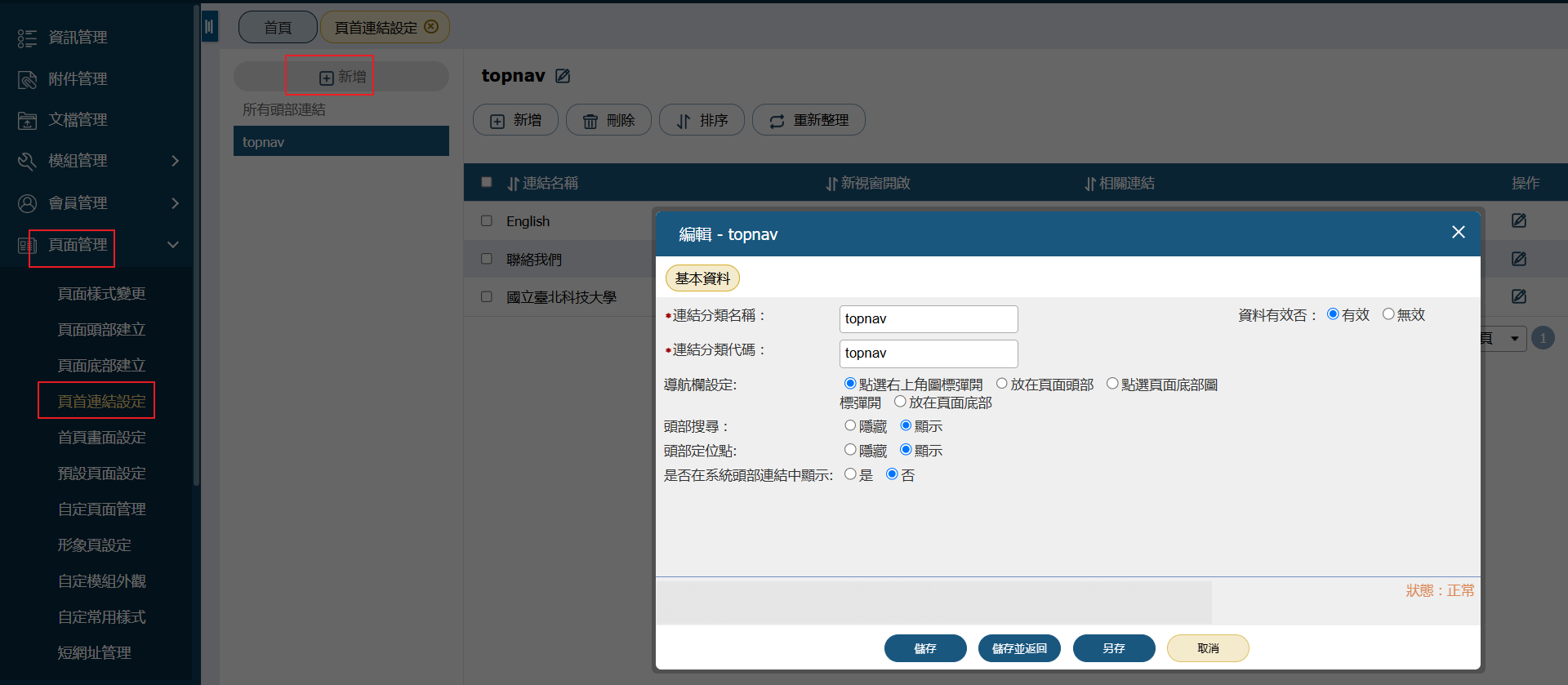The image size is (1568, 685).
Task: Select 是 for 是否在系統頭部連結中顯示
Action: click(x=850, y=474)
